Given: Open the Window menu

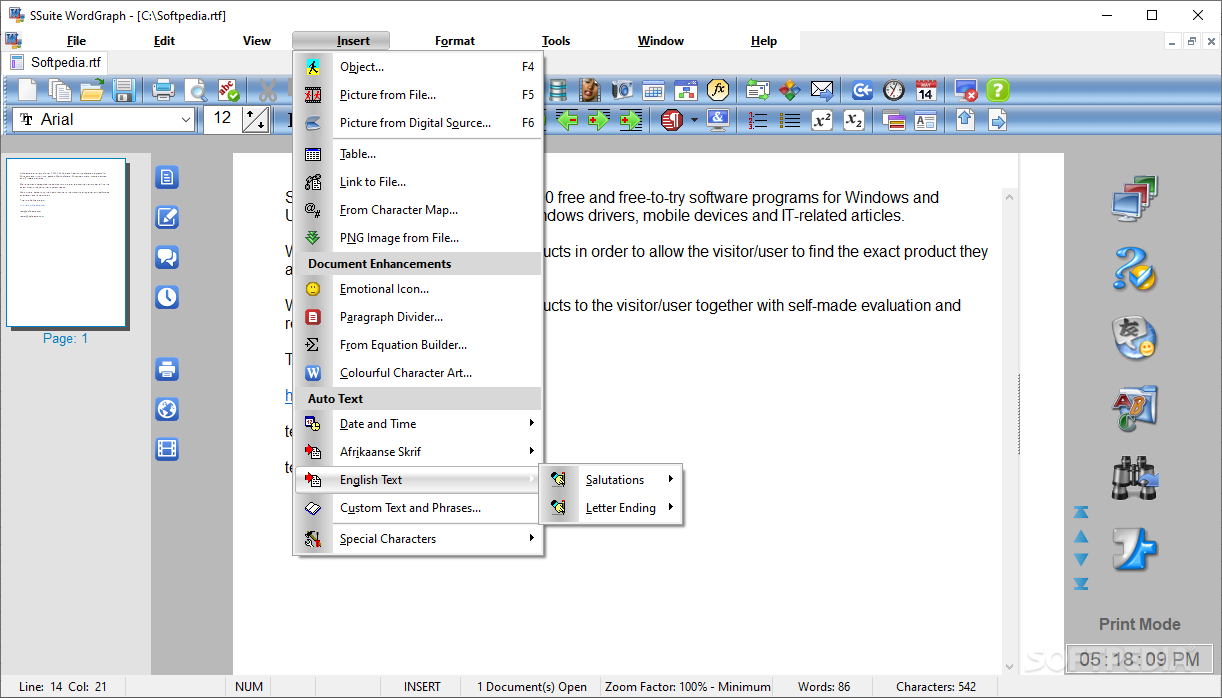Looking at the screenshot, I should pos(661,41).
